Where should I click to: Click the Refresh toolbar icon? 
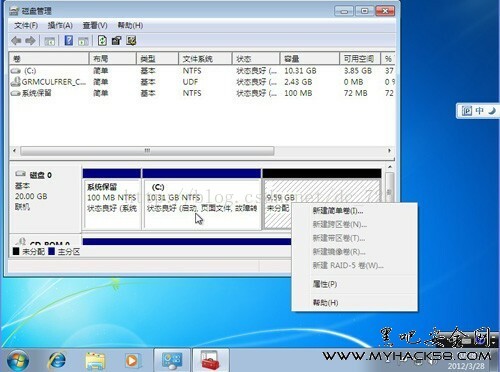click(x=102, y=41)
